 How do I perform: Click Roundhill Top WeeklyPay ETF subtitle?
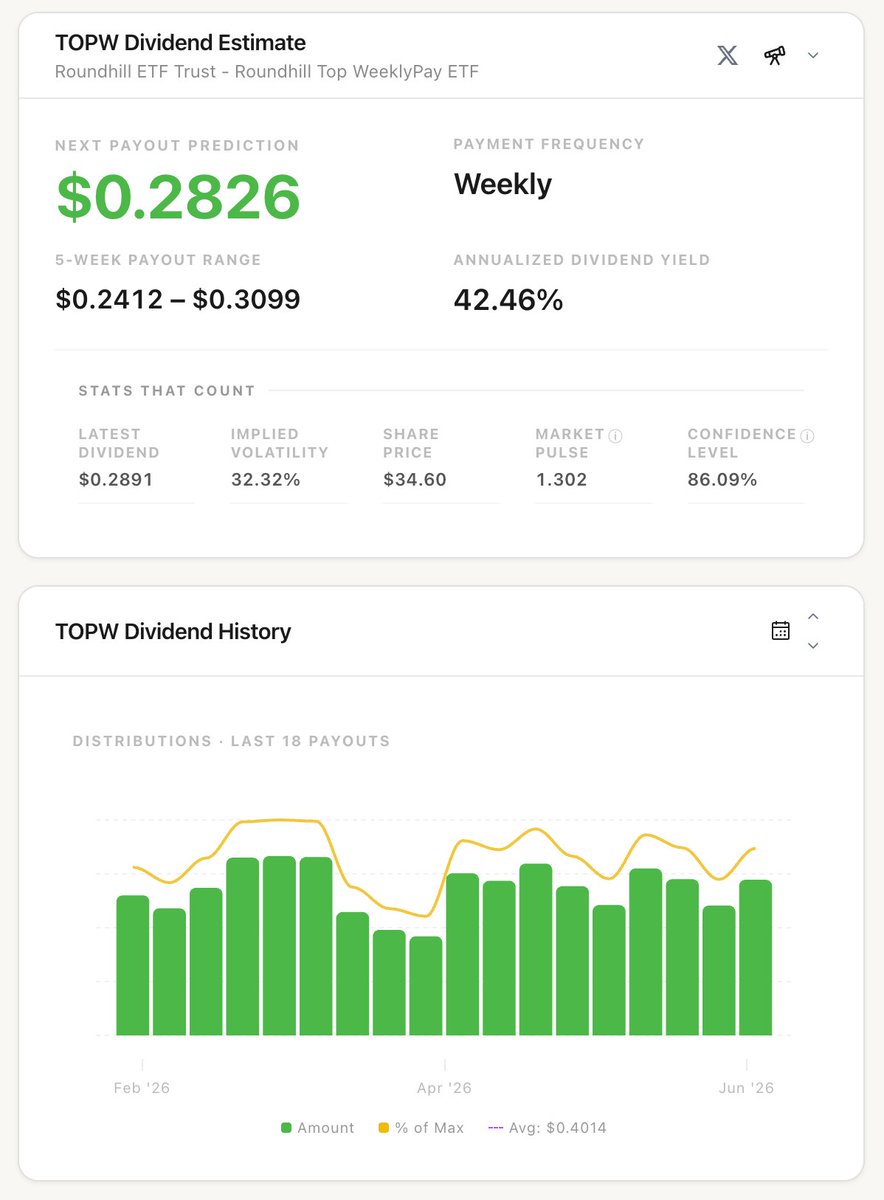(x=267, y=72)
